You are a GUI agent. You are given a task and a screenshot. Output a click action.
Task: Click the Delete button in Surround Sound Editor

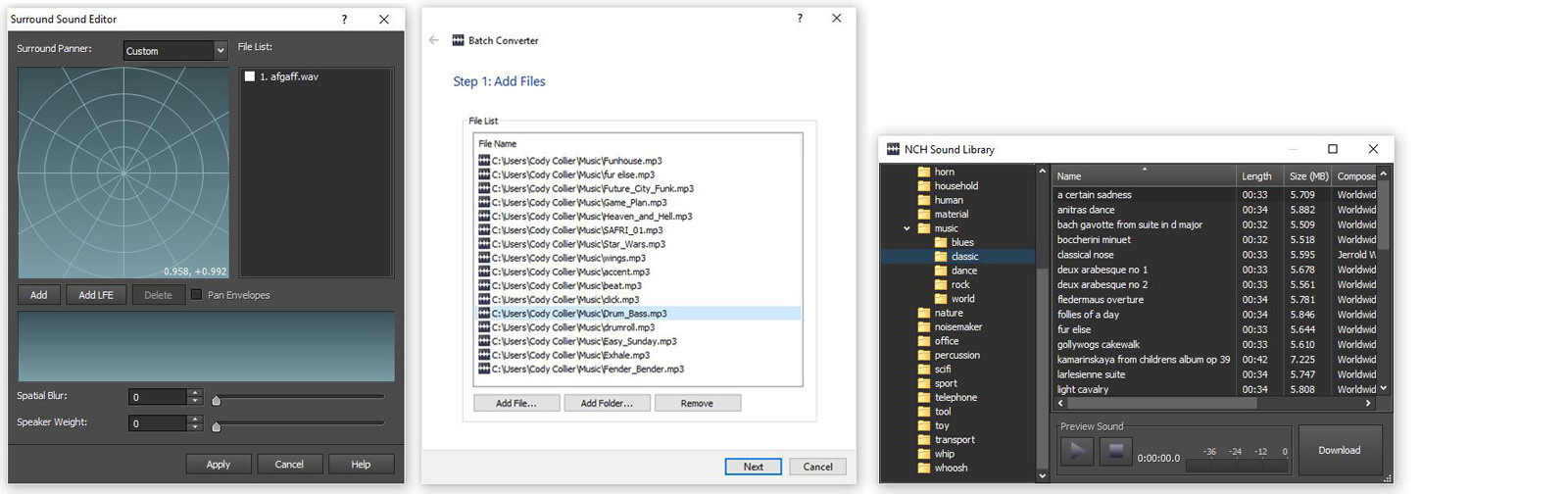[x=158, y=295]
